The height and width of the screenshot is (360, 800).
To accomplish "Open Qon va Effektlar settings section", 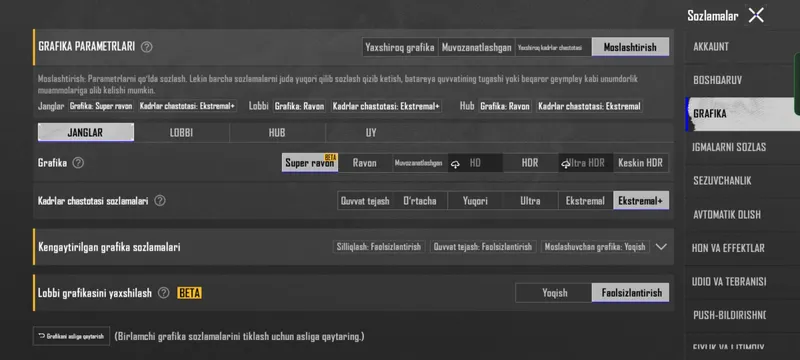I will (741, 248).
